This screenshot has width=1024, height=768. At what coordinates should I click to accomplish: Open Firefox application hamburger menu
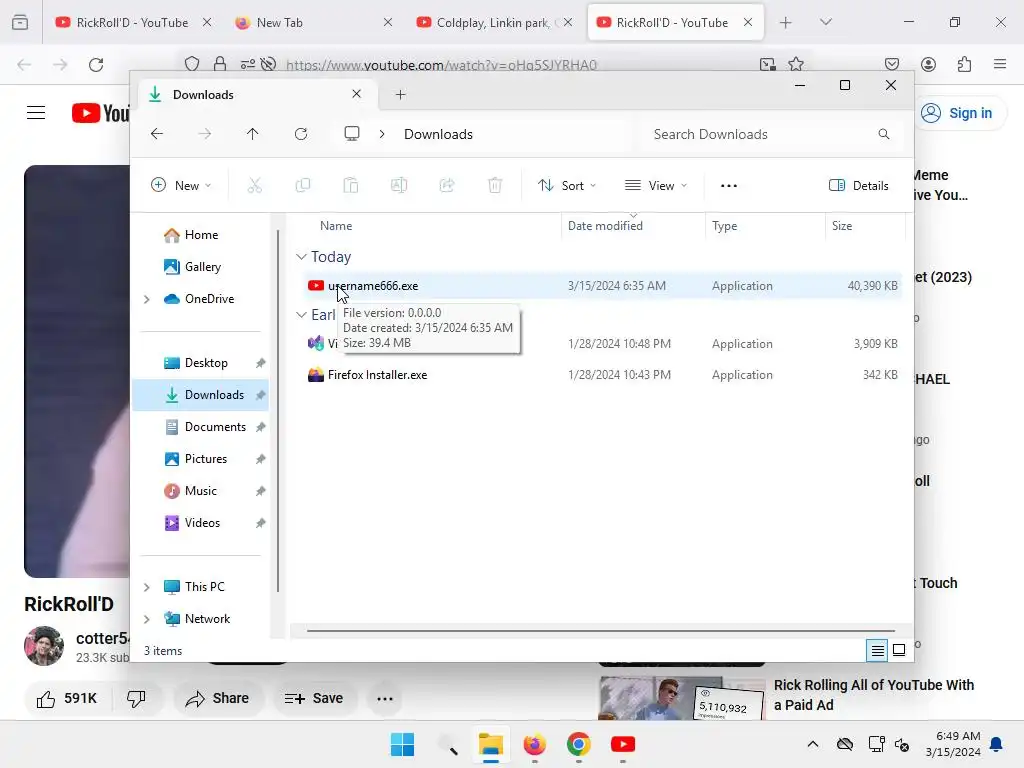pyautogui.click(x=999, y=64)
